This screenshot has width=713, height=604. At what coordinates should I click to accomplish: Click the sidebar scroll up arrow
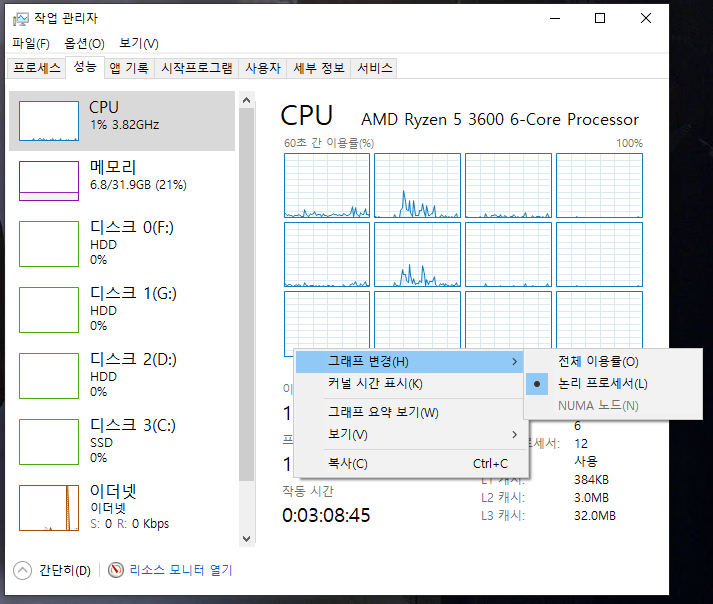(x=246, y=100)
